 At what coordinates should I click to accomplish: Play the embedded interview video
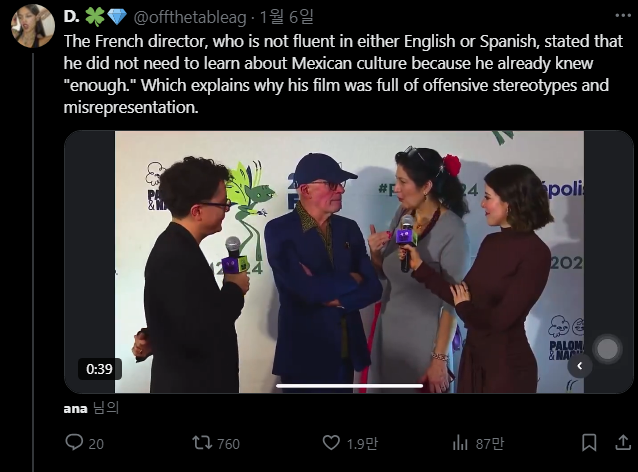[x=348, y=260]
